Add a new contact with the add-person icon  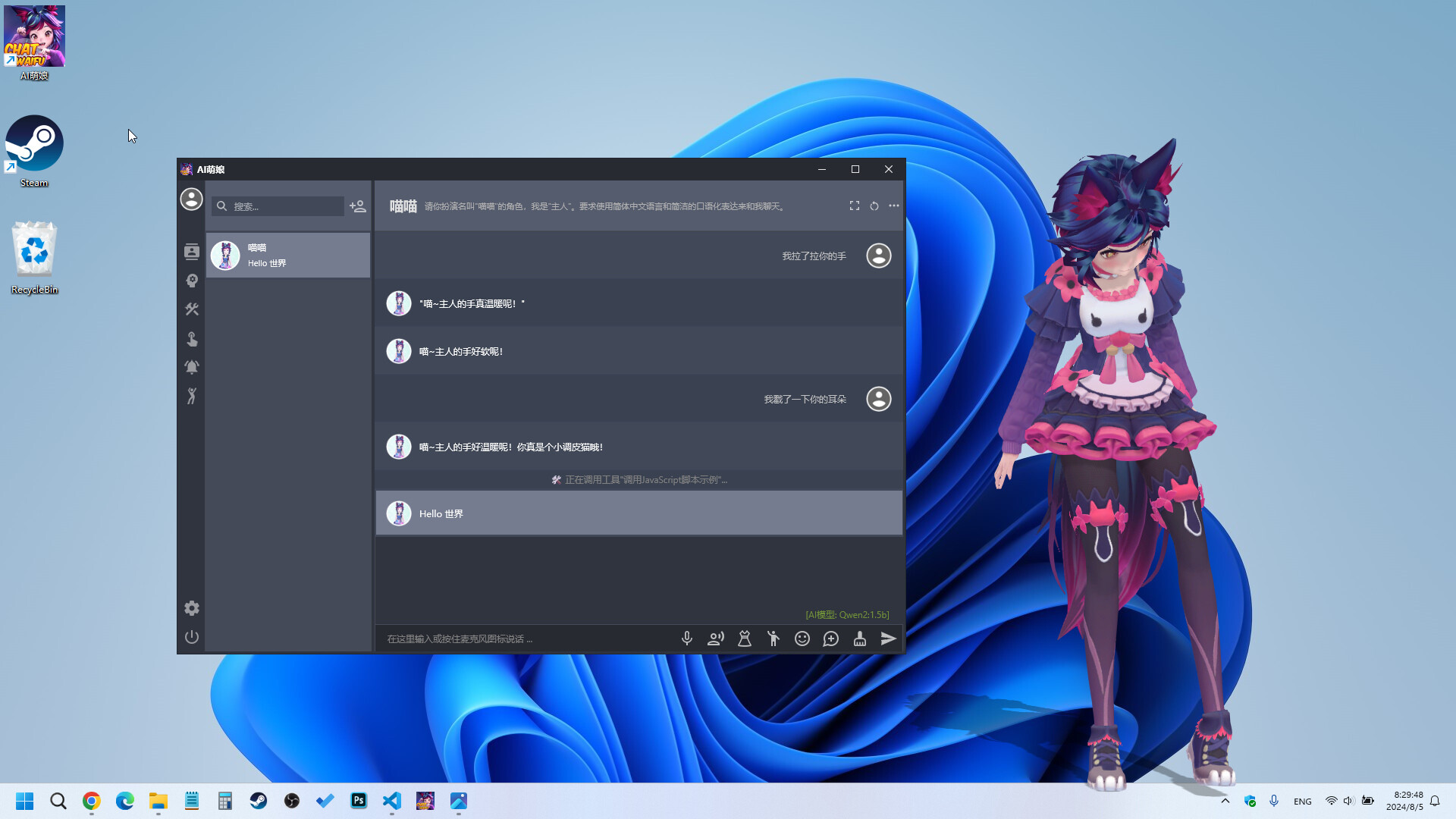pos(357,206)
